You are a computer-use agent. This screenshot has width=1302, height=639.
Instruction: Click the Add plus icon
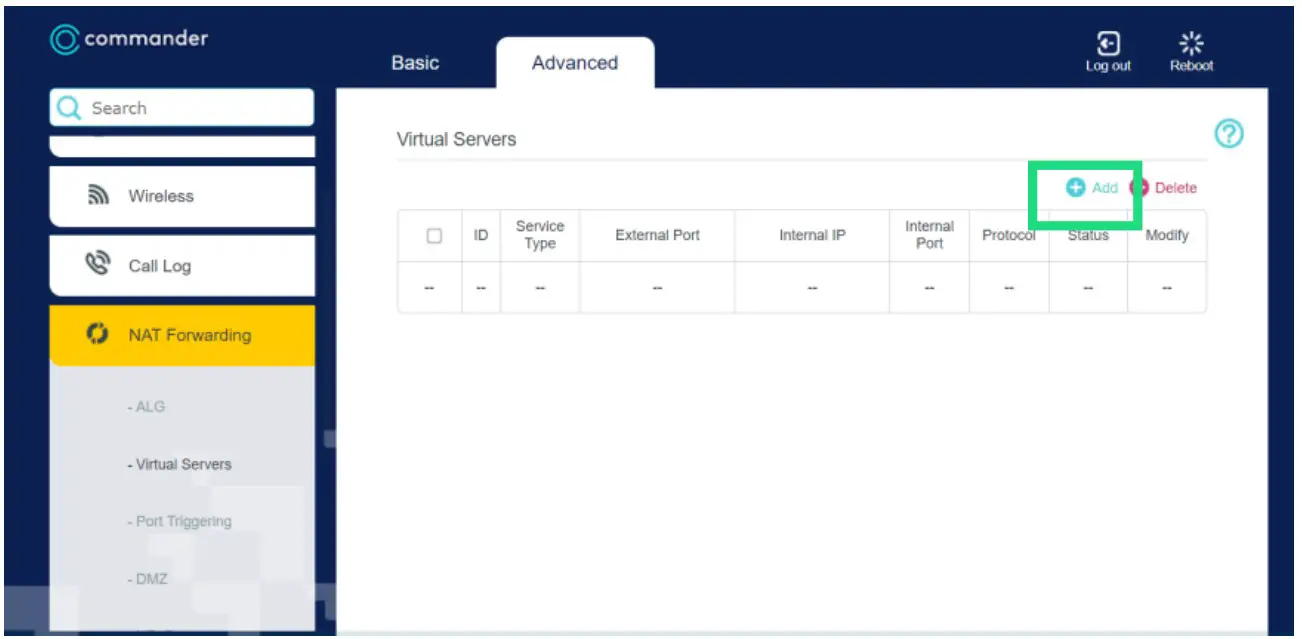pos(1075,187)
